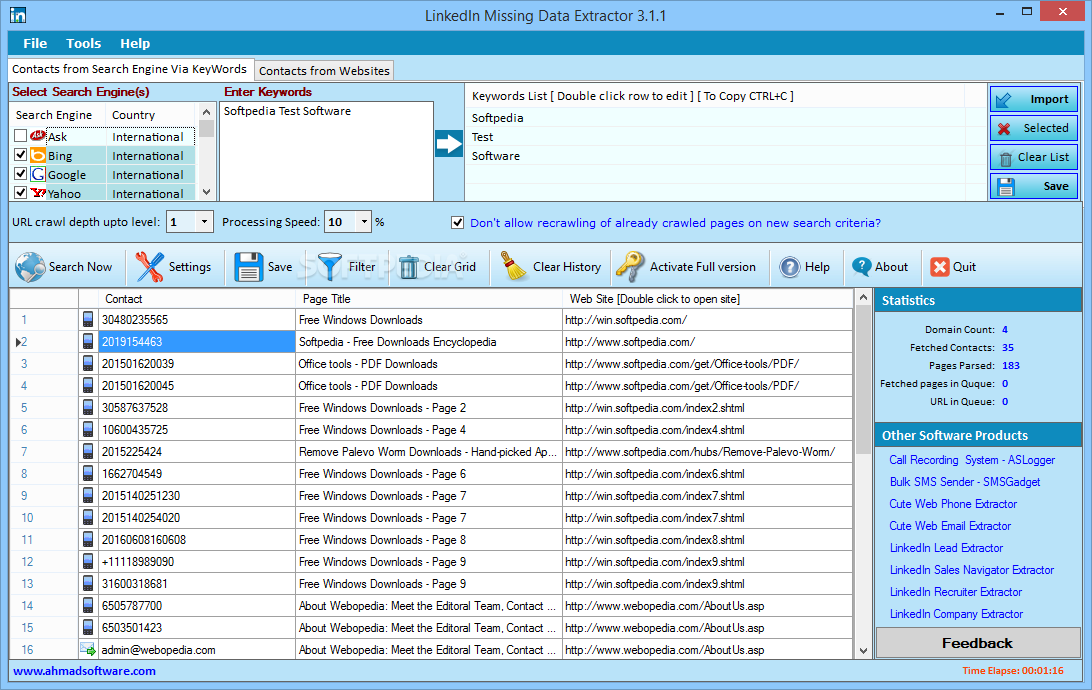Click the Bing search engine logo
This screenshot has width=1092, height=690.
click(x=38, y=155)
